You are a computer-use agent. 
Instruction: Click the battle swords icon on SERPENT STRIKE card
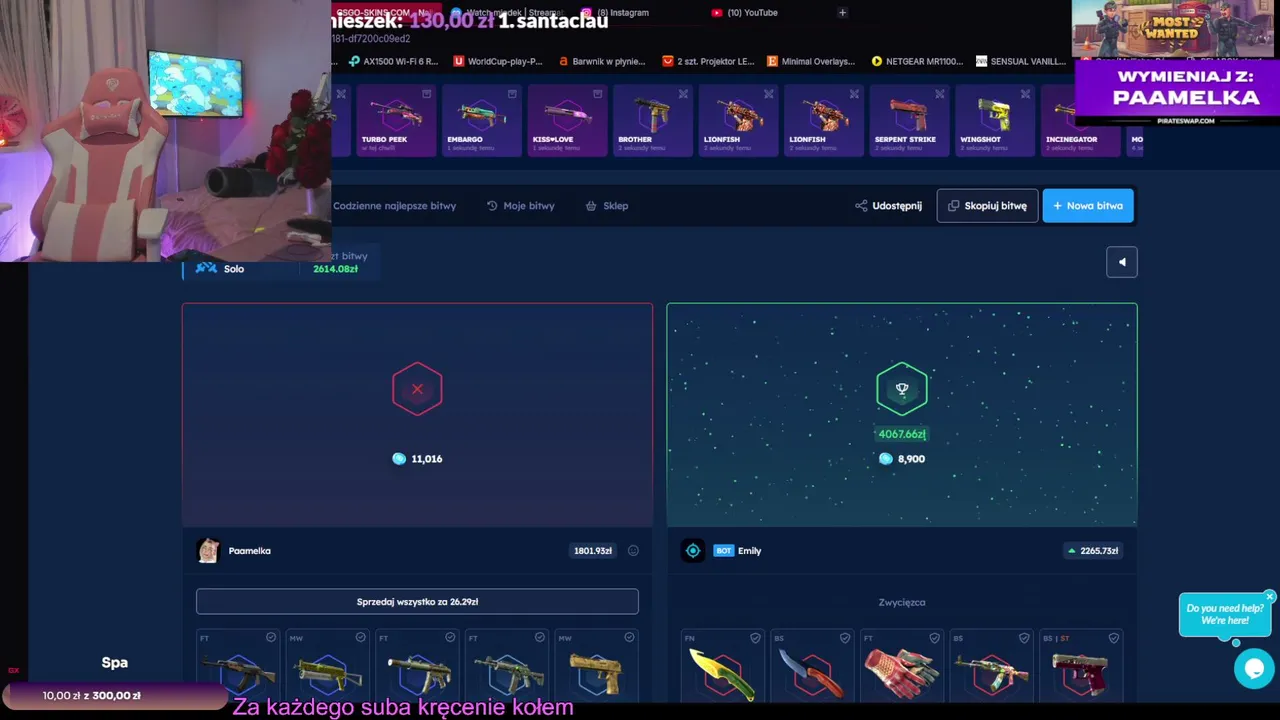click(940, 94)
